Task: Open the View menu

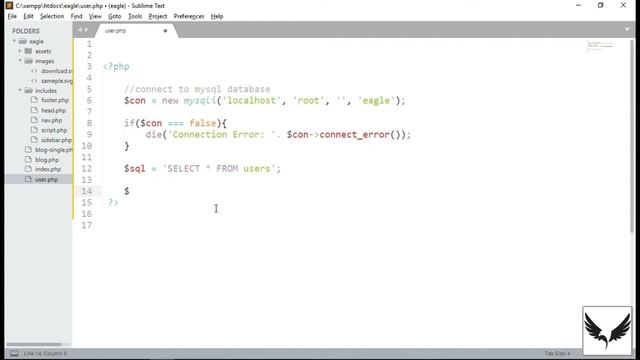Action: tap(95, 16)
